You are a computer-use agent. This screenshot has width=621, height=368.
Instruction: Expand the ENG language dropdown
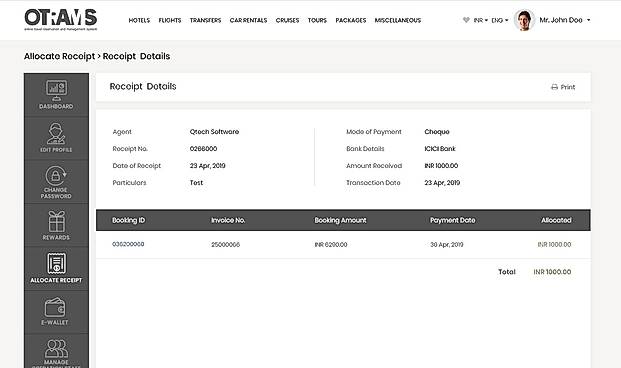click(499, 20)
